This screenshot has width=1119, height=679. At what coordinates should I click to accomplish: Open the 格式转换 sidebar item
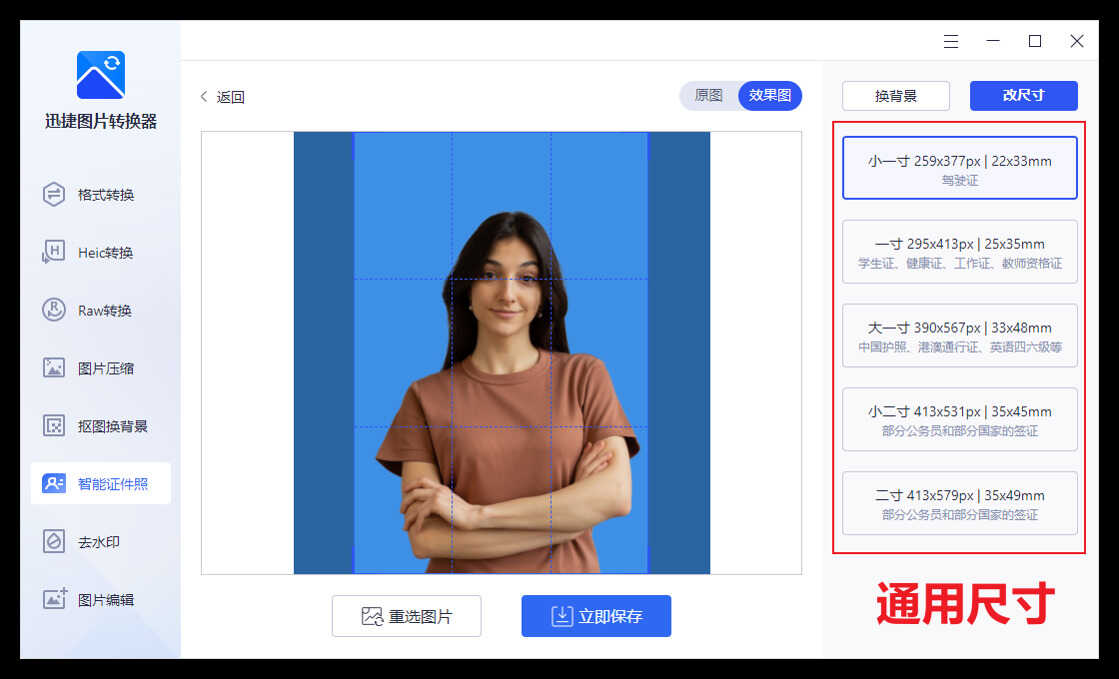pyautogui.click(x=101, y=194)
